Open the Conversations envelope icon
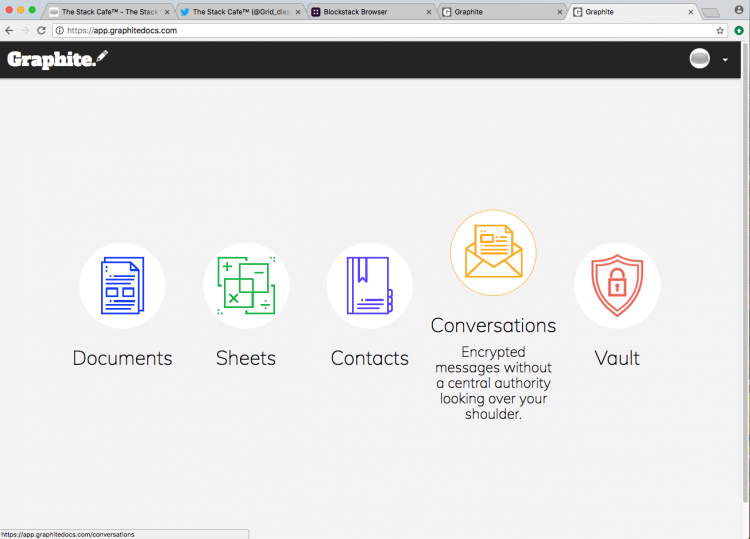Image resolution: width=750 pixels, height=539 pixels. tap(493, 253)
